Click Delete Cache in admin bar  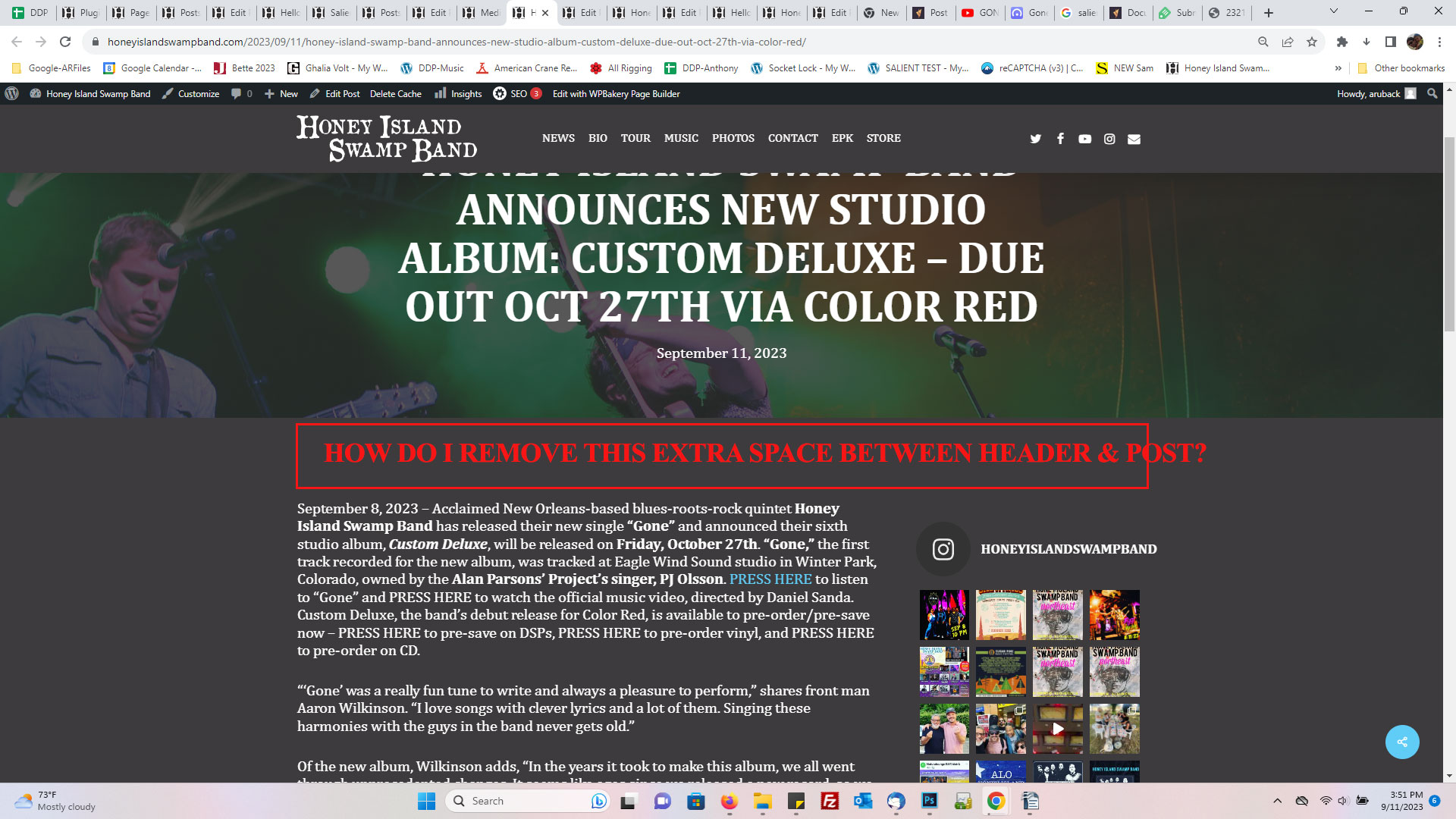pos(396,93)
